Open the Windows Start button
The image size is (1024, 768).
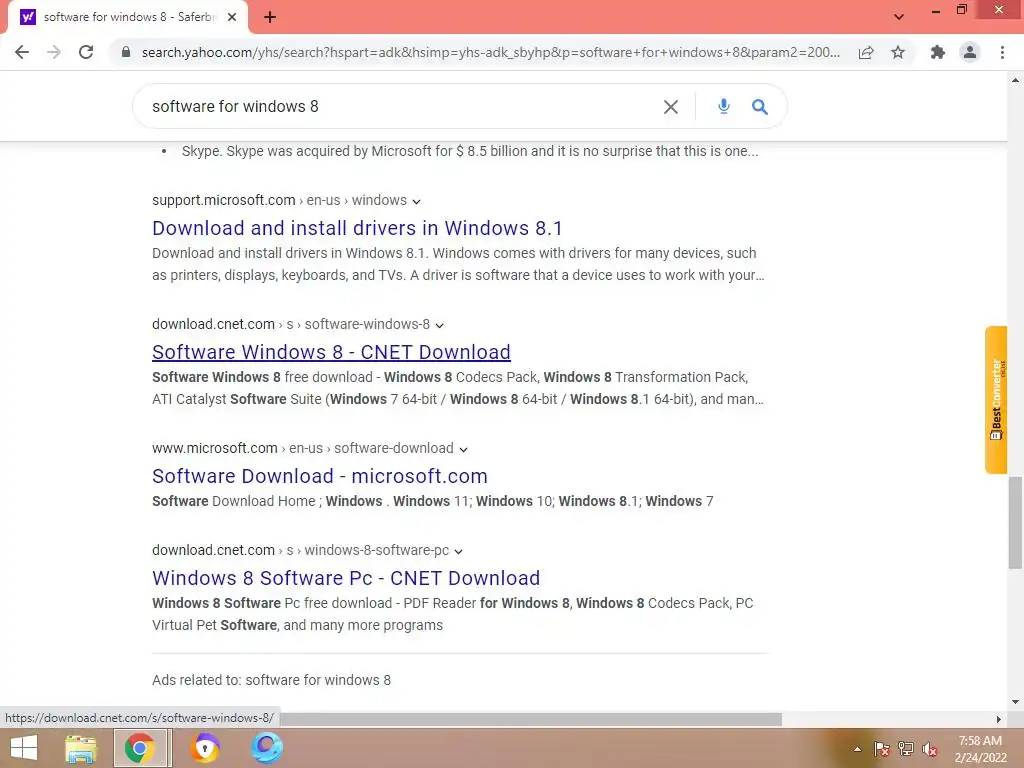(24, 748)
